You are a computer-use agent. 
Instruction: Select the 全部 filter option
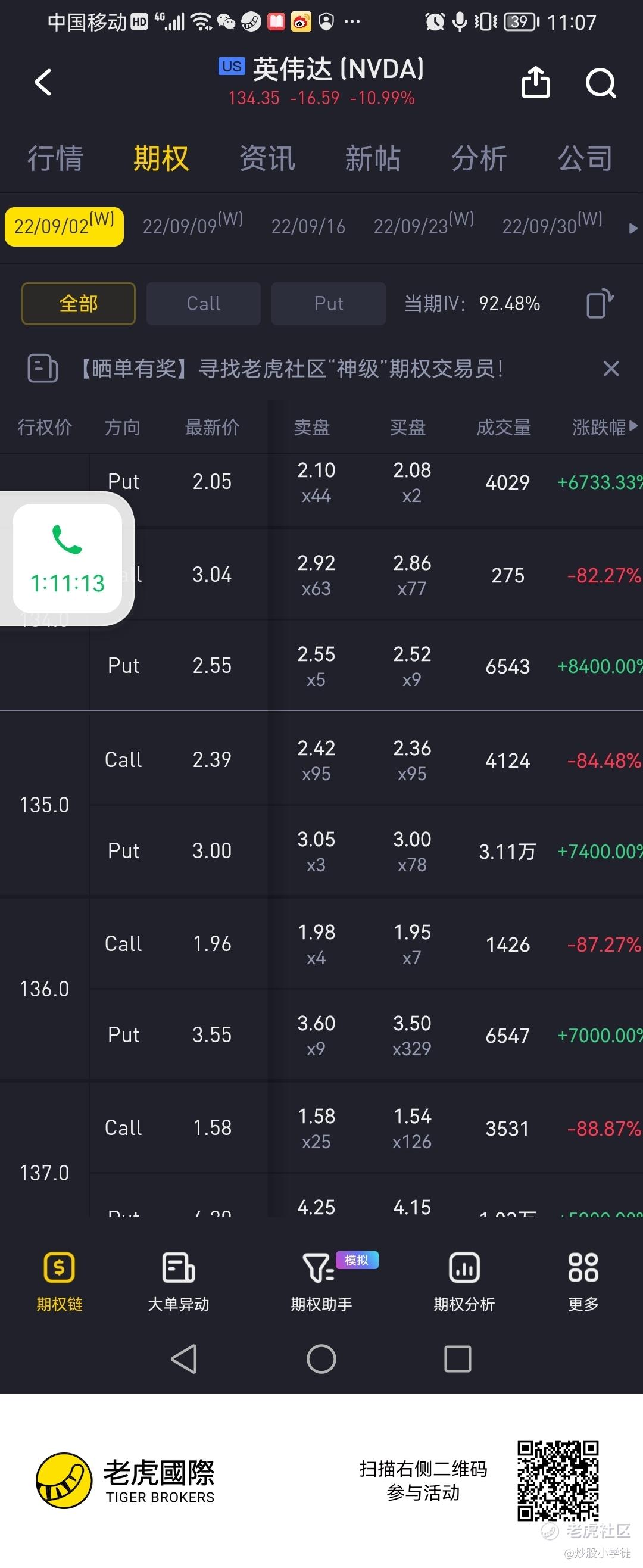(79, 303)
